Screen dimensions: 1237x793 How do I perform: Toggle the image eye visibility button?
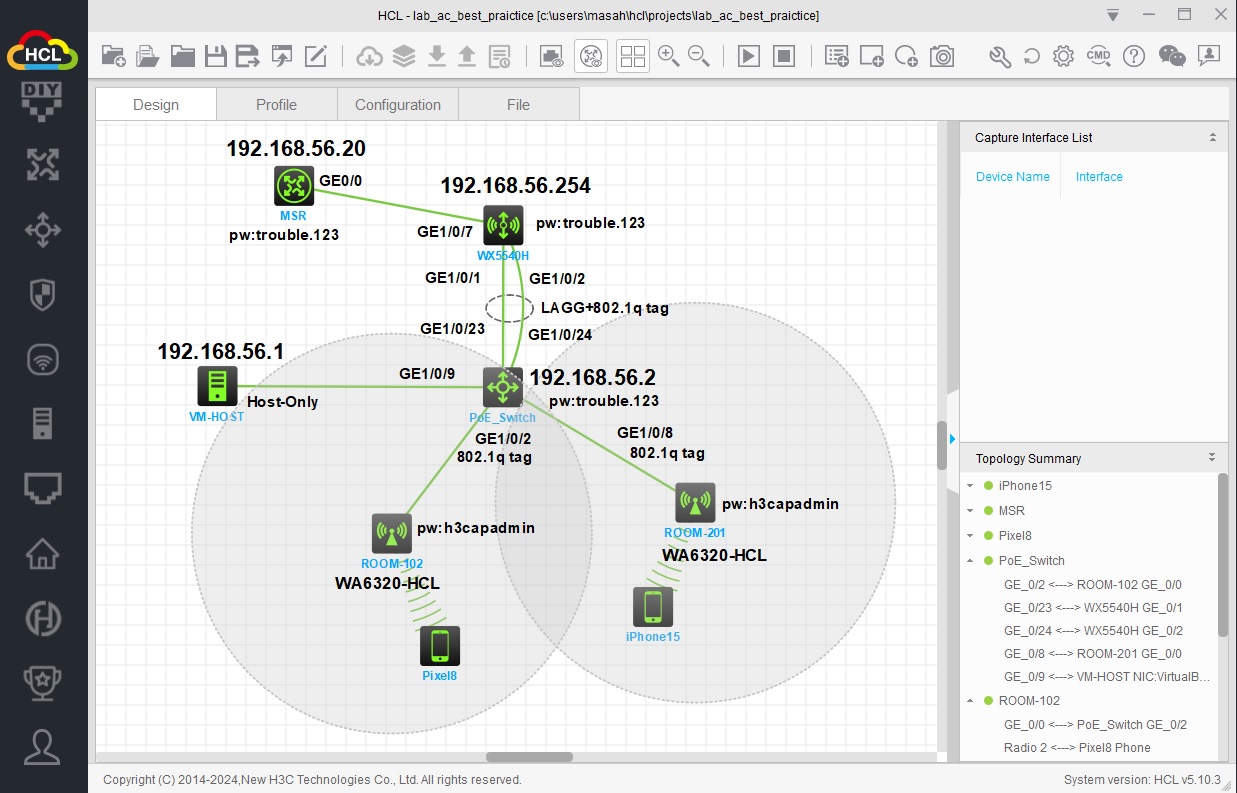click(551, 56)
